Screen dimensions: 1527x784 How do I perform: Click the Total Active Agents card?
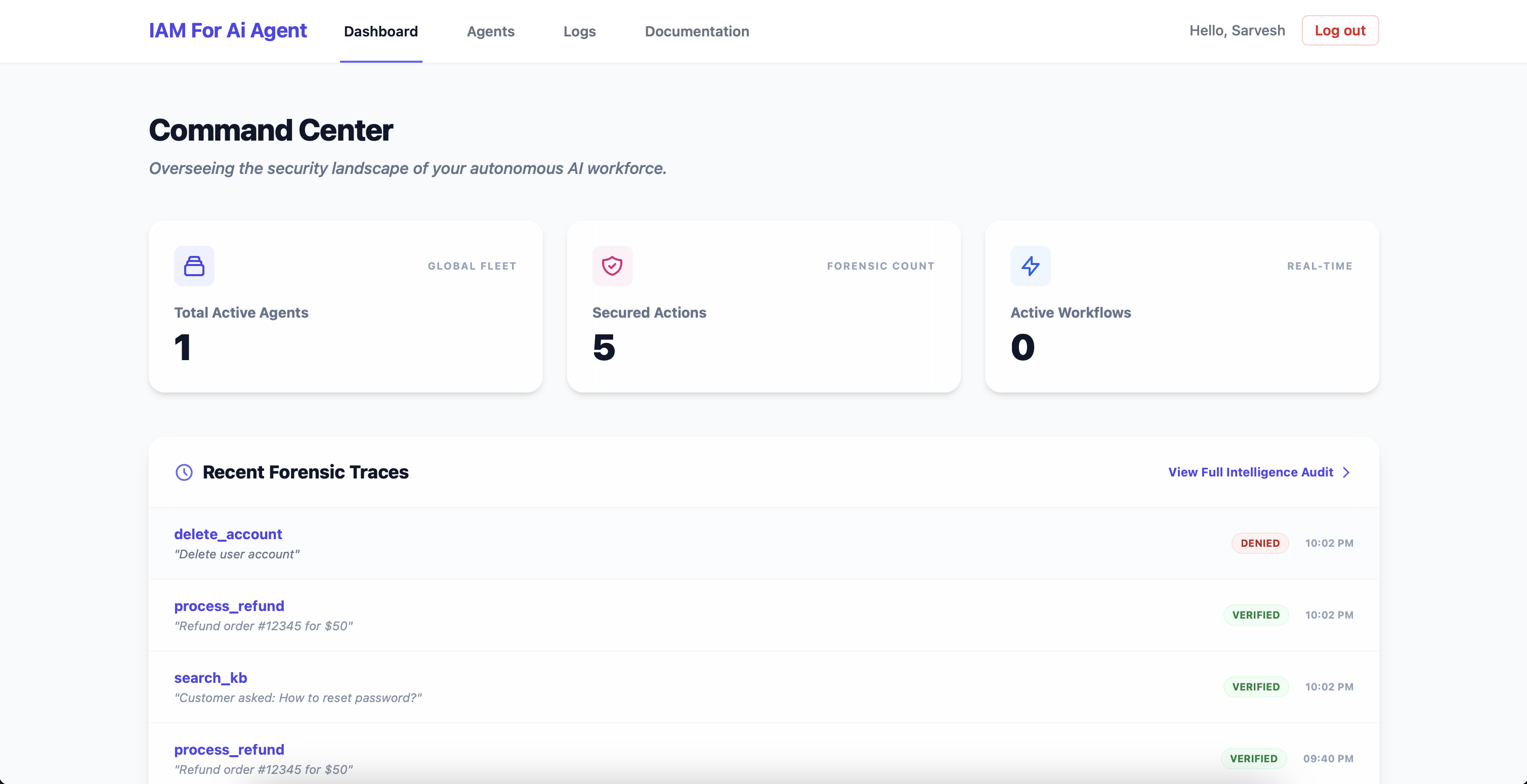coord(346,307)
